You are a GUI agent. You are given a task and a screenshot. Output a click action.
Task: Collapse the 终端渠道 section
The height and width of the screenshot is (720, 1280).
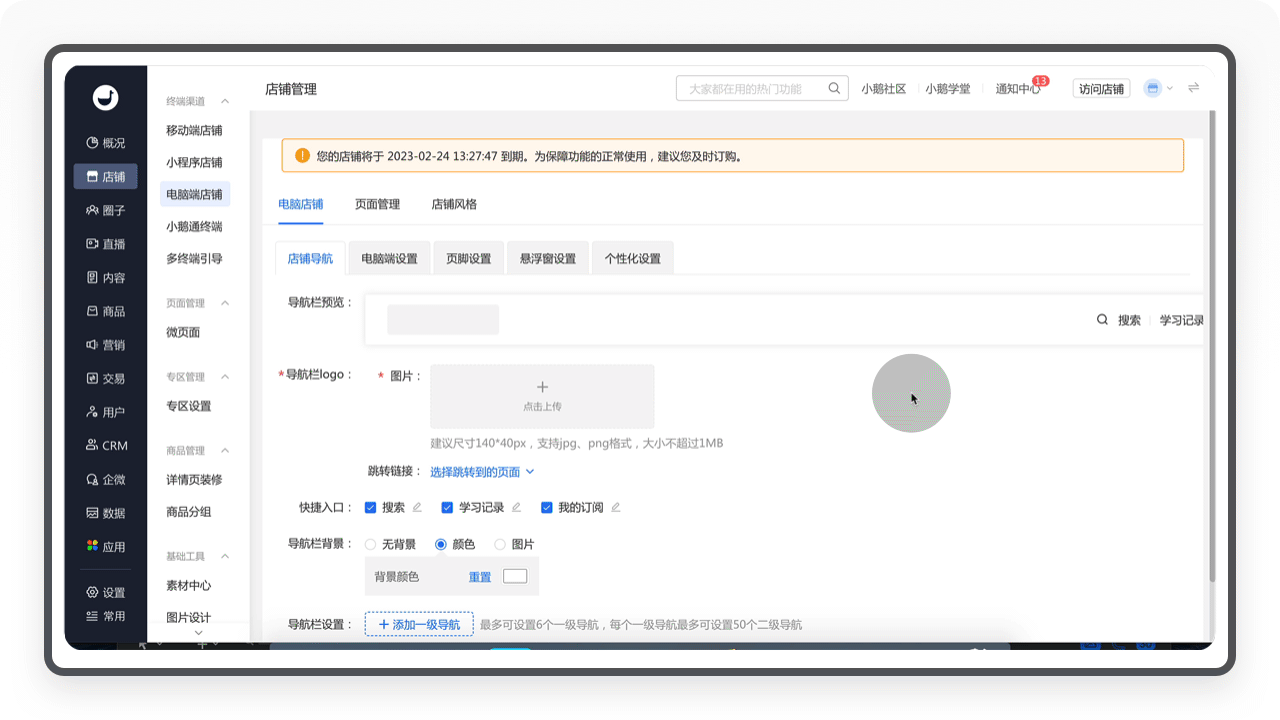pyautogui.click(x=225, y=101)
